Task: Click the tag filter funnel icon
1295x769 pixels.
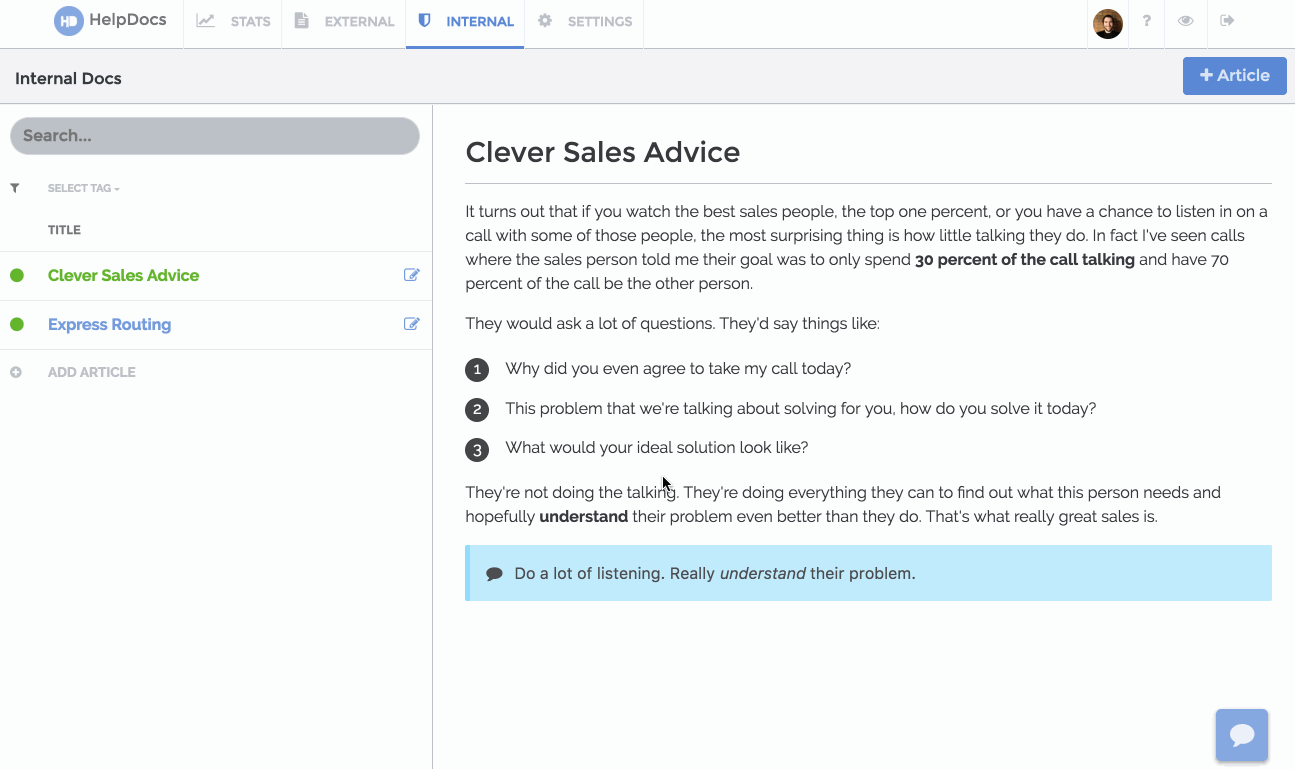Action: [15, 187]
